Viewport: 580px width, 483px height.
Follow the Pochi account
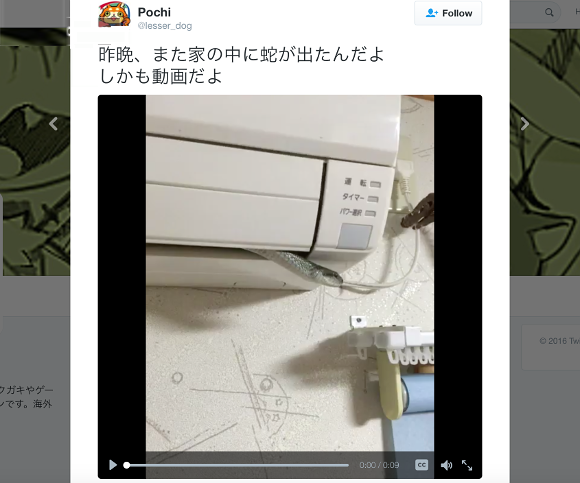click(448, 13)
